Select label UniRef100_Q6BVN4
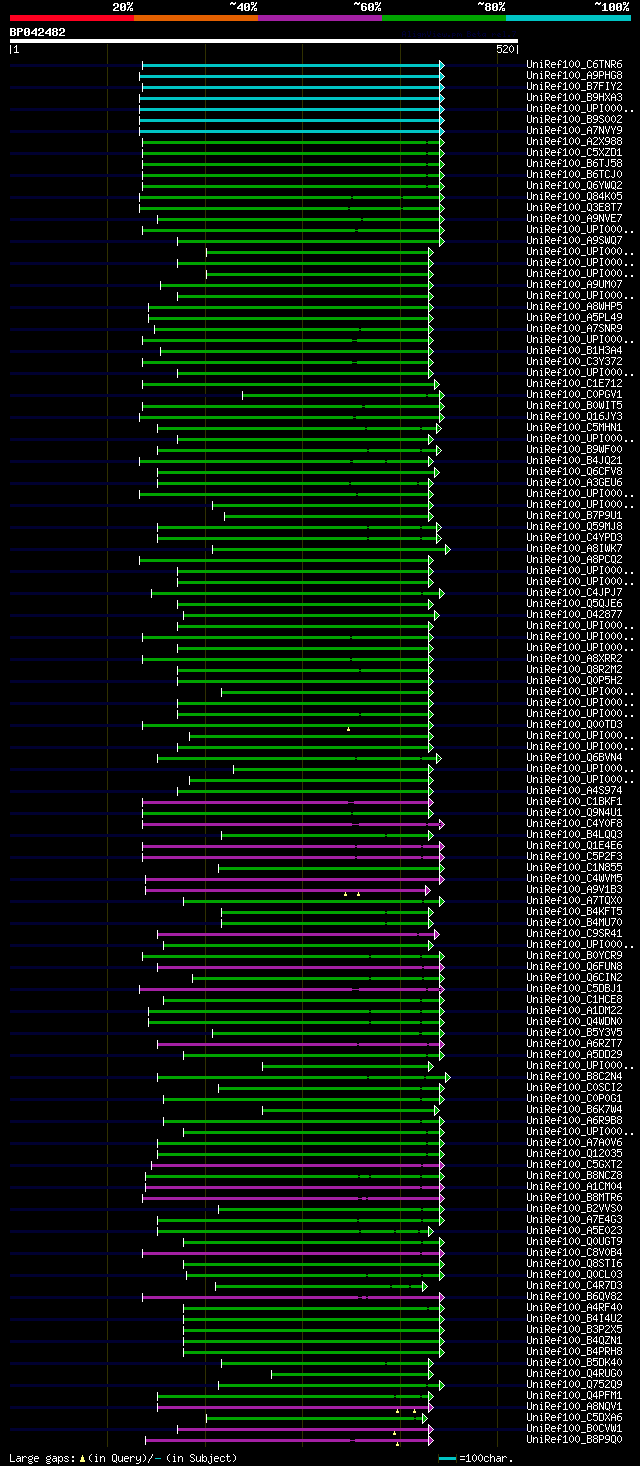Screen dimensions: 640x1466 574,758
